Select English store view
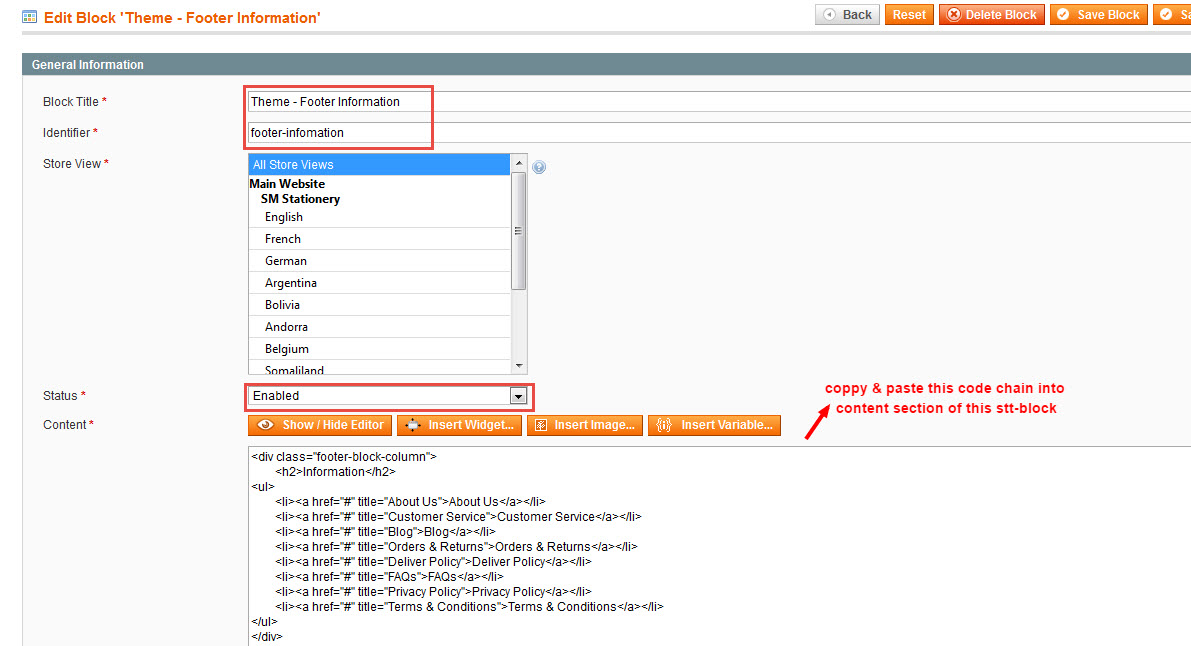The width and height of the screenshot is (1191, 646). tap(379, 217)
